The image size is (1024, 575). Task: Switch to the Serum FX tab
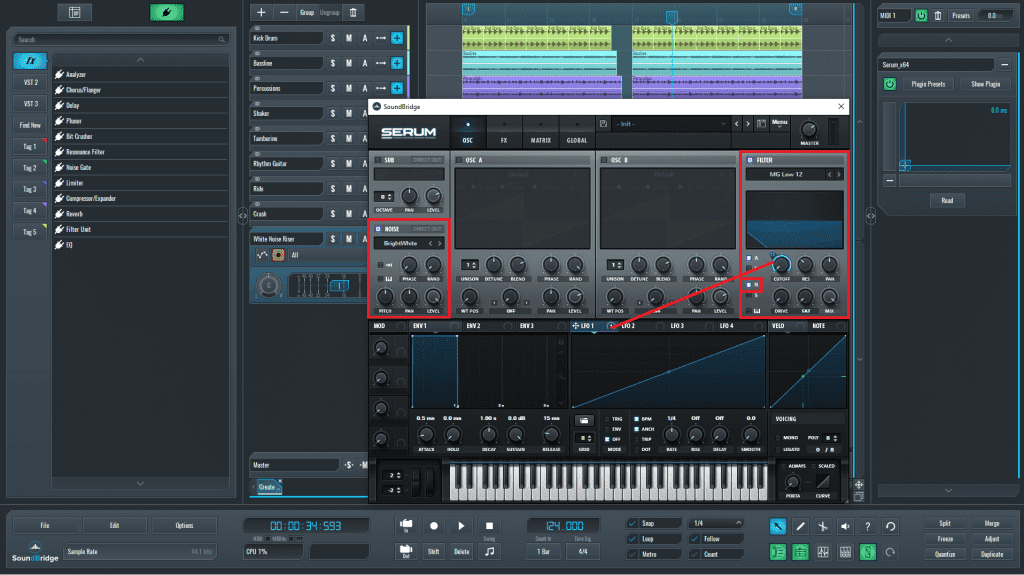tap(504, 141)
